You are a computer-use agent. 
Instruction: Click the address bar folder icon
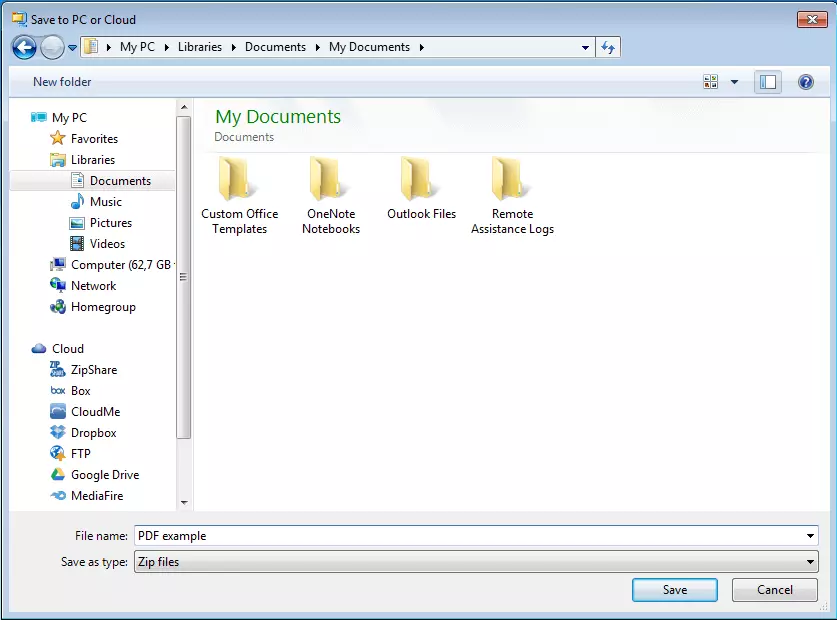92,47
